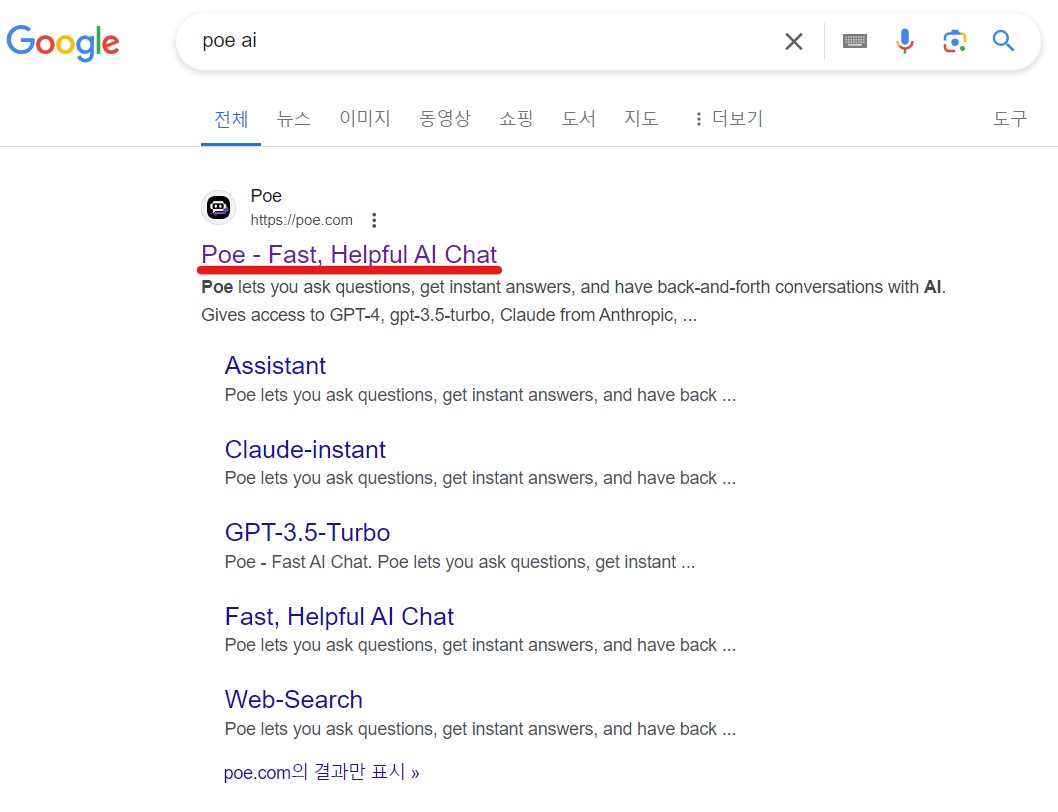Click the 'Poe' site name above URL

266,196
